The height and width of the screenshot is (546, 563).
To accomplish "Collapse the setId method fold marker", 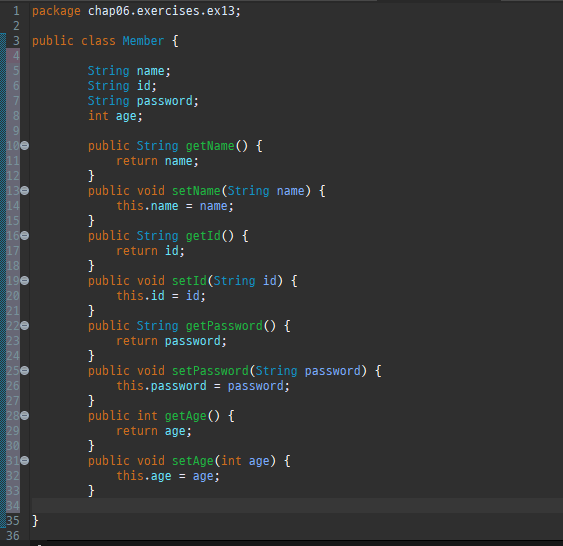I will point(24,280).
